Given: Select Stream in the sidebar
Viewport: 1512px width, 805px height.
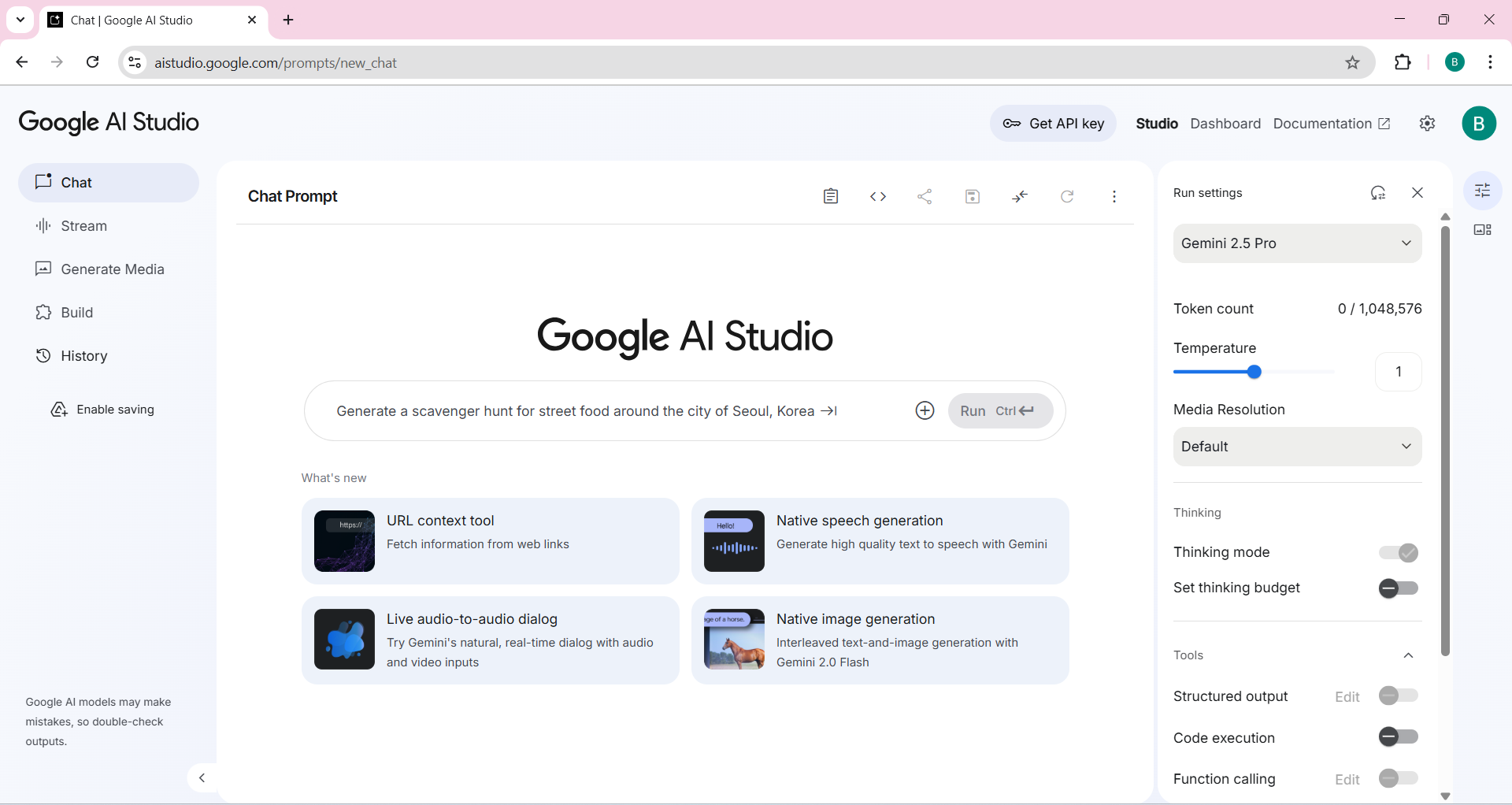Looking at the screenshot, I should [109, 226].
